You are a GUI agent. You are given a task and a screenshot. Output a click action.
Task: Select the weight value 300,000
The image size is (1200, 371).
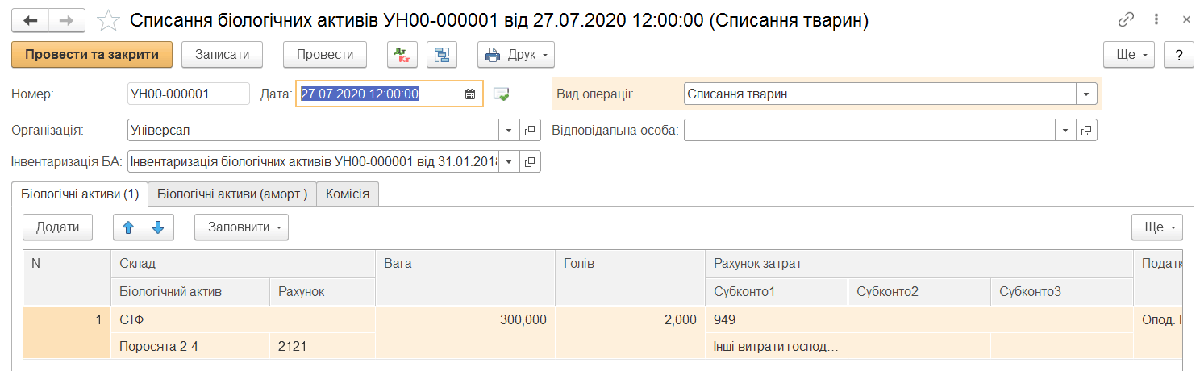click(x=465, y=320)
